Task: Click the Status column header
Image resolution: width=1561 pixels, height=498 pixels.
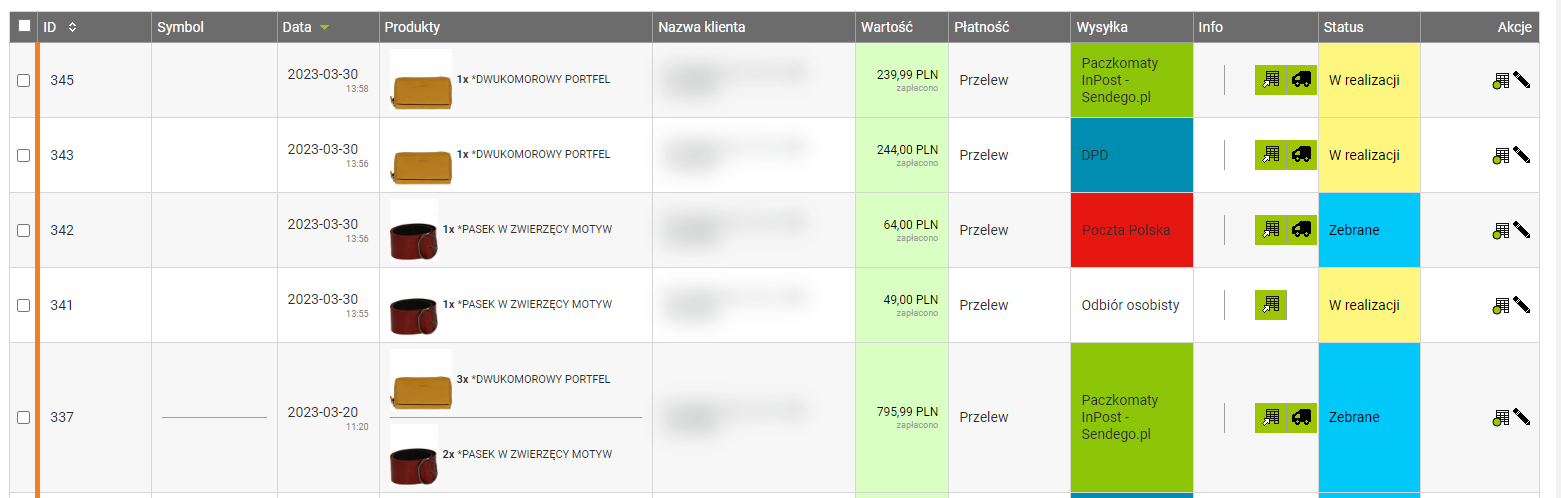Action: [x=1343, y=27]
